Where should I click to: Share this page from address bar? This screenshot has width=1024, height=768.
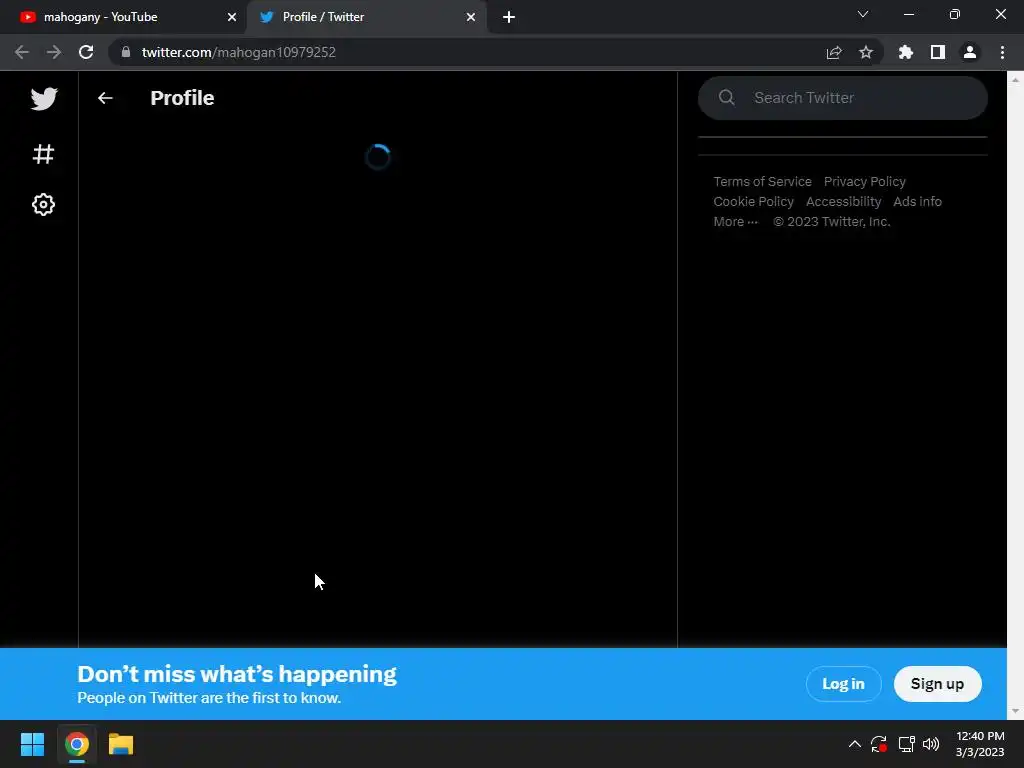tap(834, 52)
